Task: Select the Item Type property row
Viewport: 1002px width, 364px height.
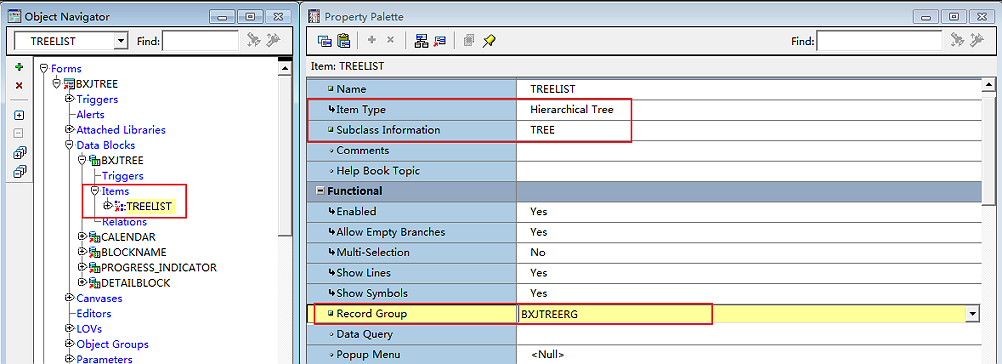Action: pos(645,109)
